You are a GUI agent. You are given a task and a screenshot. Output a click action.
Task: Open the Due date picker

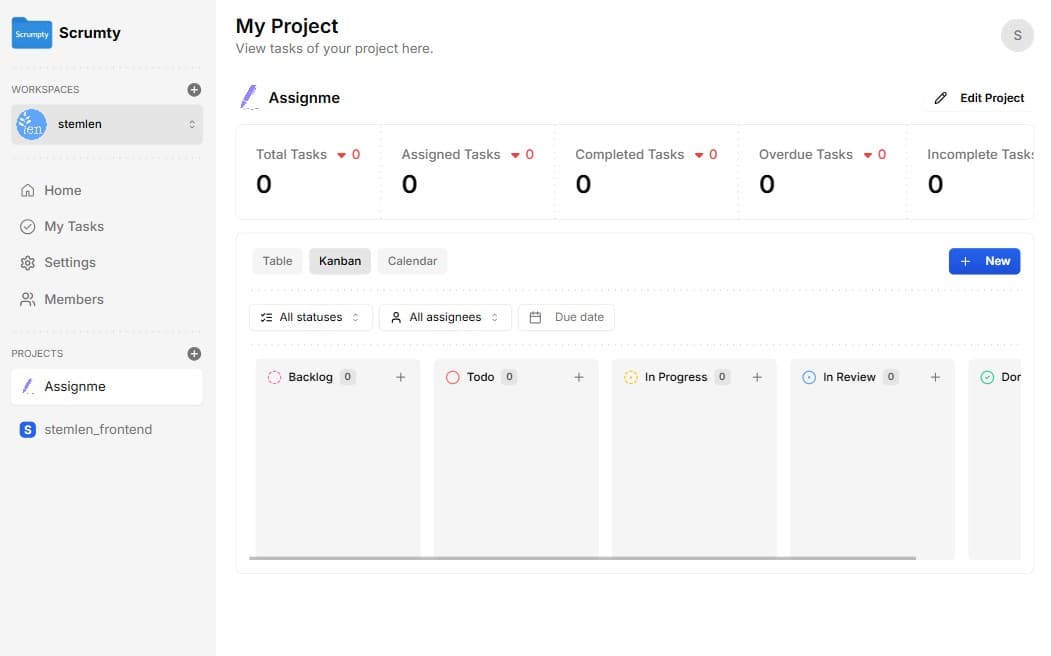pyautogui.click(x=567, y=317)
